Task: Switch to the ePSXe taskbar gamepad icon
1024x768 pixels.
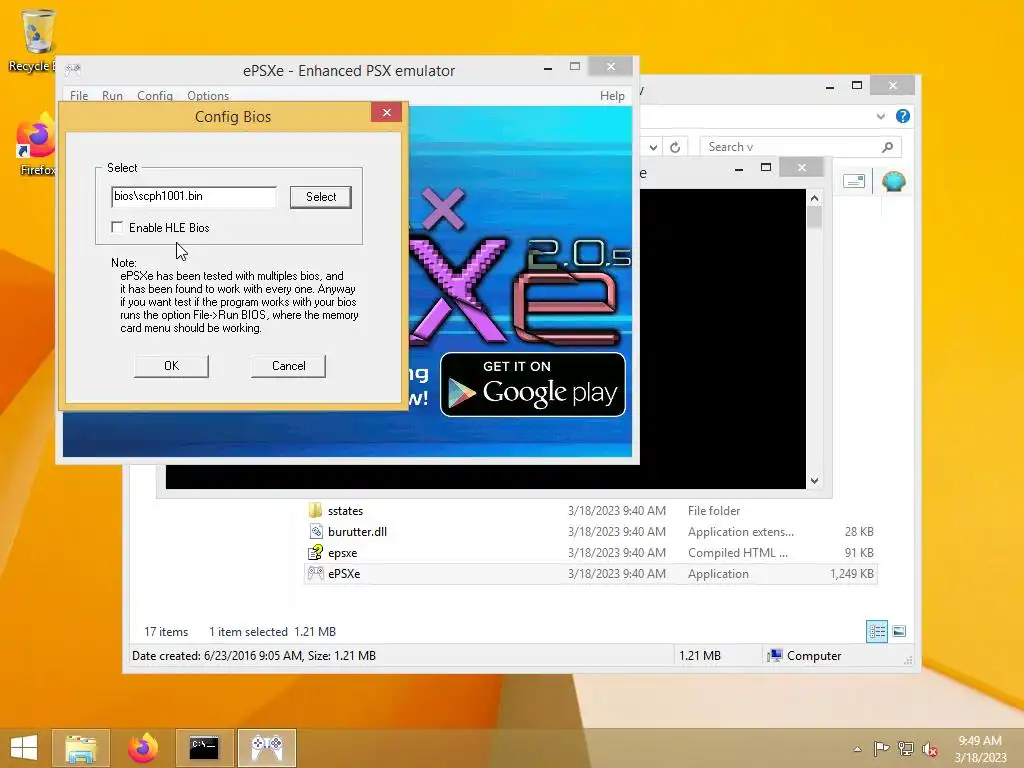Action: pyautogui.click(x=266, y=748)
